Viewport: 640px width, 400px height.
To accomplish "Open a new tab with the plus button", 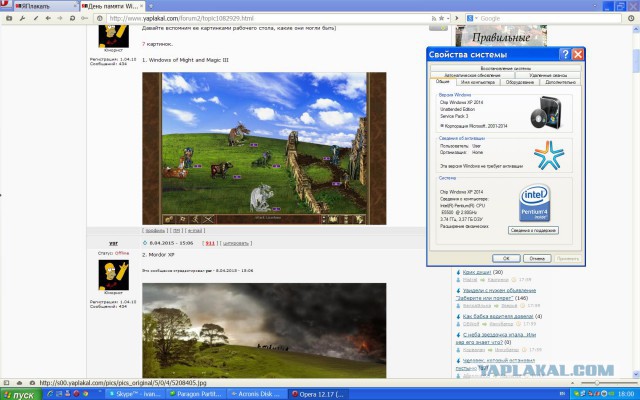I will point(151,6).
